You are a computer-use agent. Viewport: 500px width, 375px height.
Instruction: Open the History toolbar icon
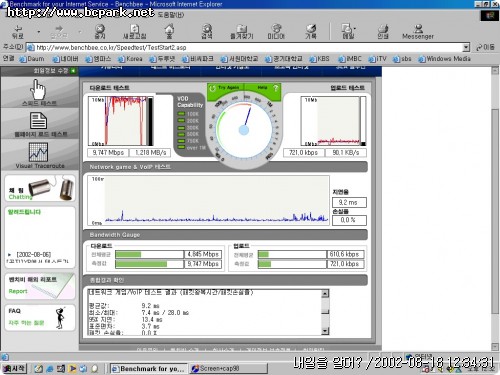click(x=311, y=32)
